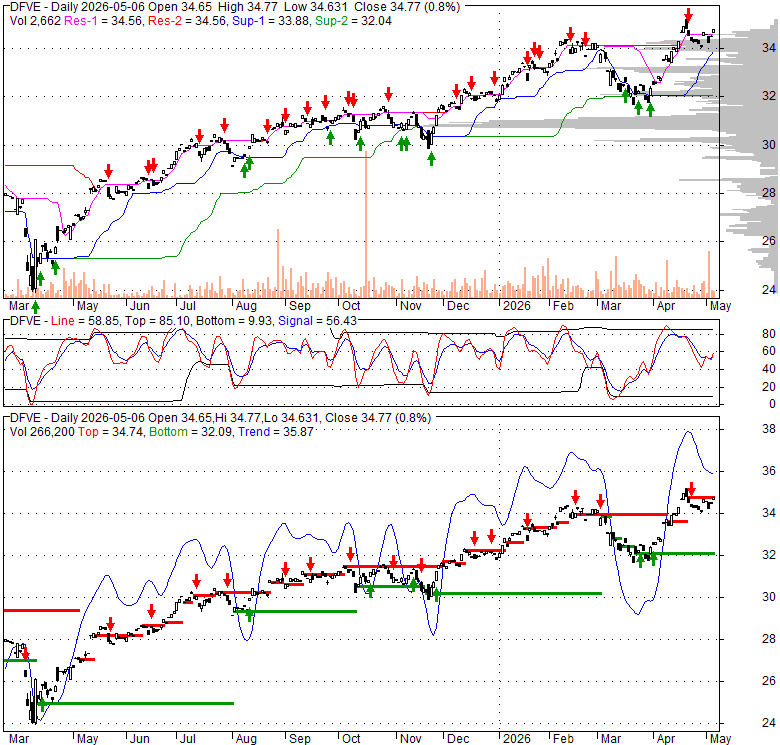Click the 2026 label on the bottom chart axis
This screenshot has height=745, width=780.
[516, 739]
